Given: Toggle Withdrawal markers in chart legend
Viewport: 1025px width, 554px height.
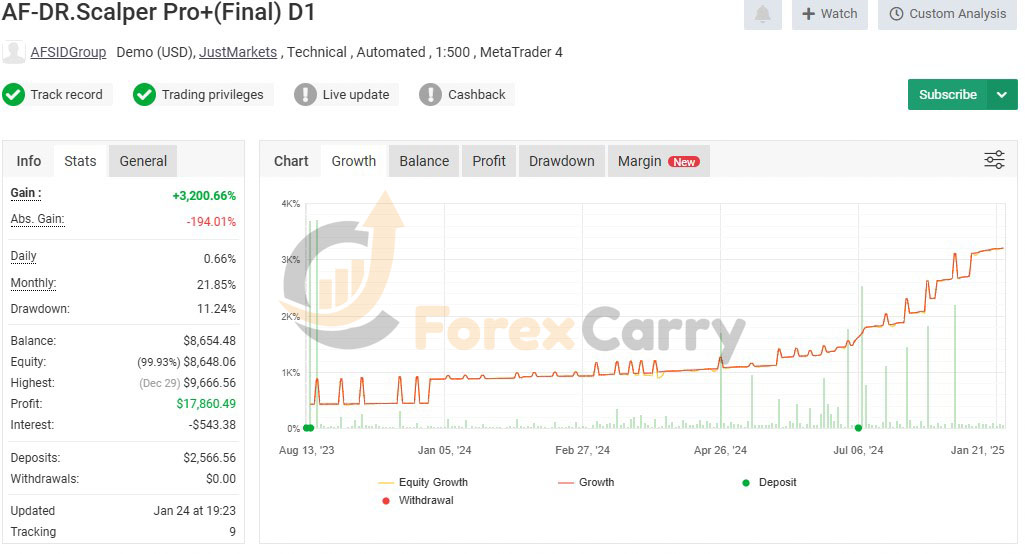Looking at the screenshot, I should pyautogui.click(x=425, y=500).
